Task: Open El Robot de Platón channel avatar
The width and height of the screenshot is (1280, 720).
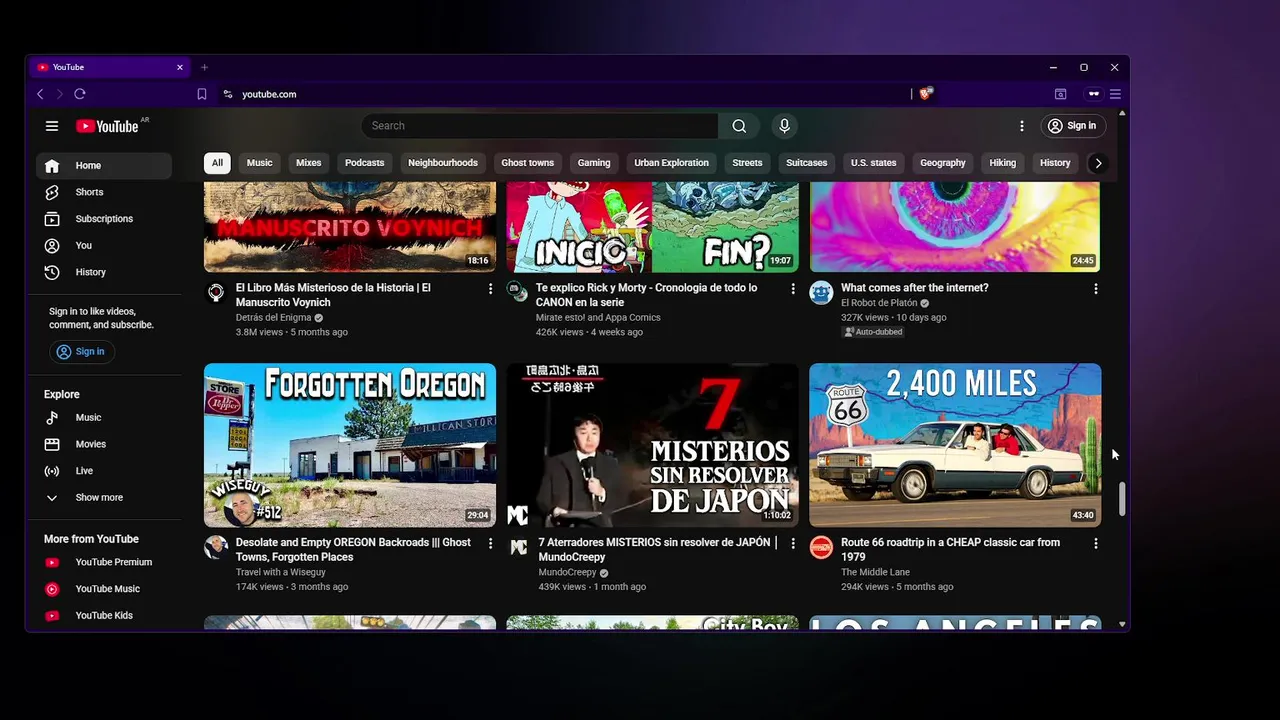Action: tap(821, 292)
